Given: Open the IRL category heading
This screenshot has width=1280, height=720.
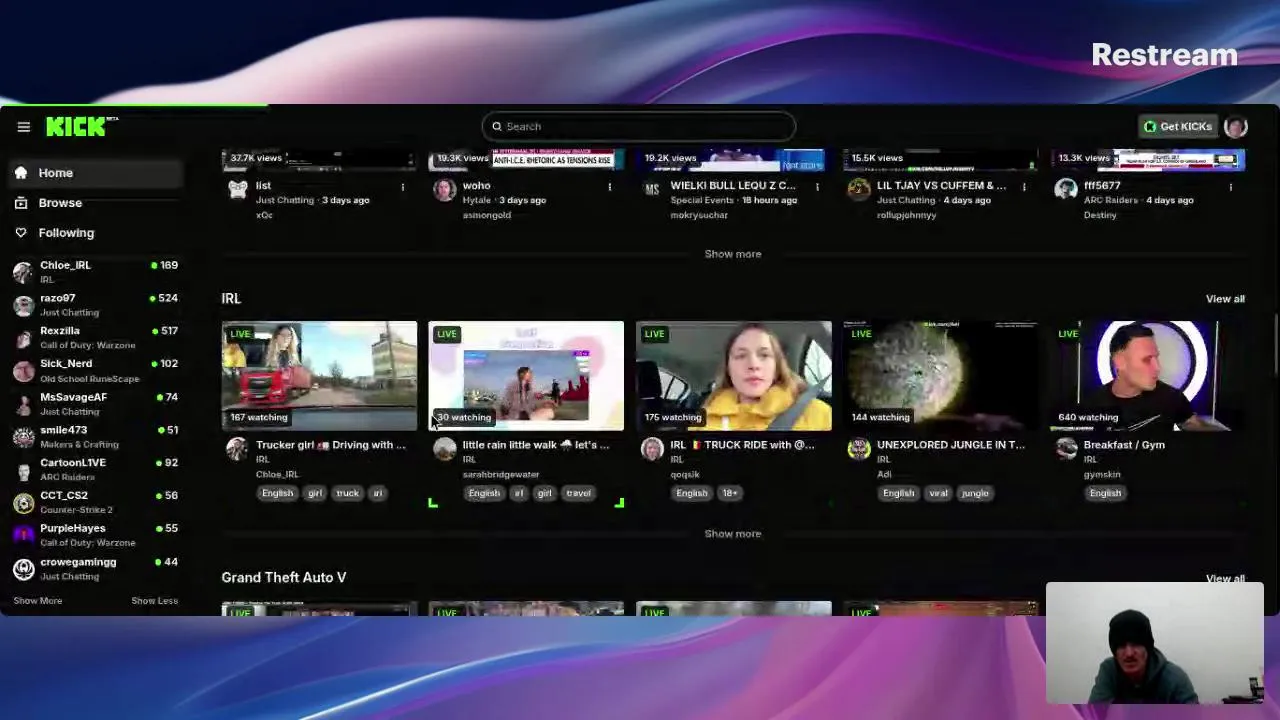Looking at the screenshot, I should click(x=231, y=298).
